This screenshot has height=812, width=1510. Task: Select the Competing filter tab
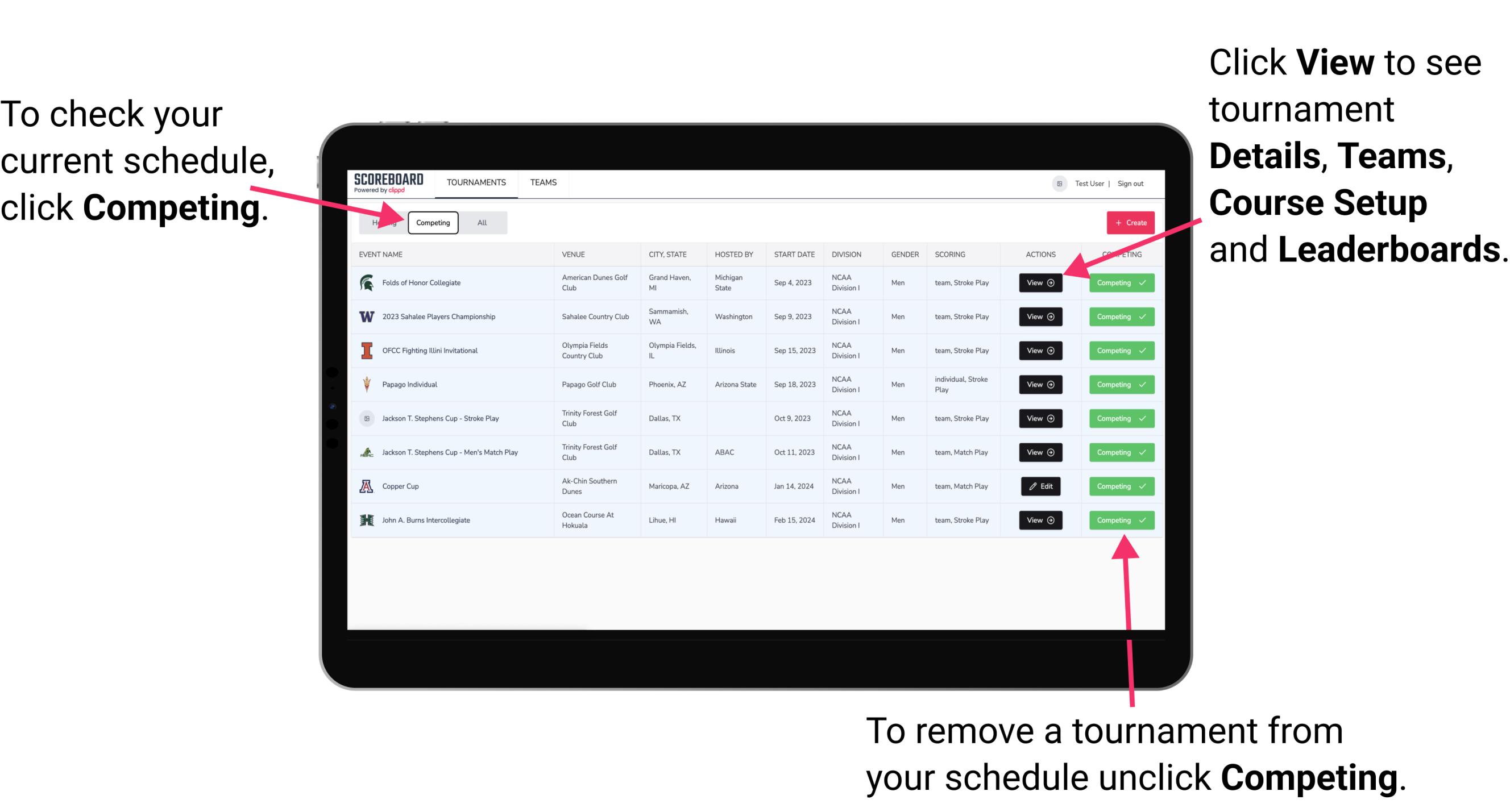coord(432,222)
